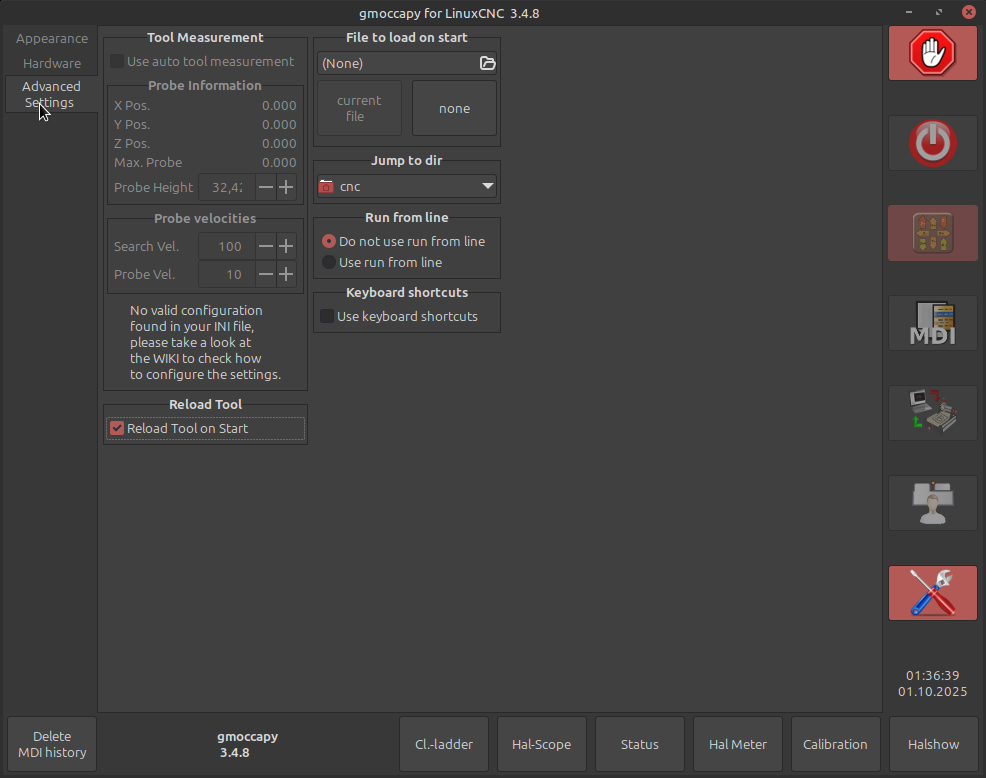Select the Use run from line option
This screenshot has height=778, width=986.
tap(329, 262)
